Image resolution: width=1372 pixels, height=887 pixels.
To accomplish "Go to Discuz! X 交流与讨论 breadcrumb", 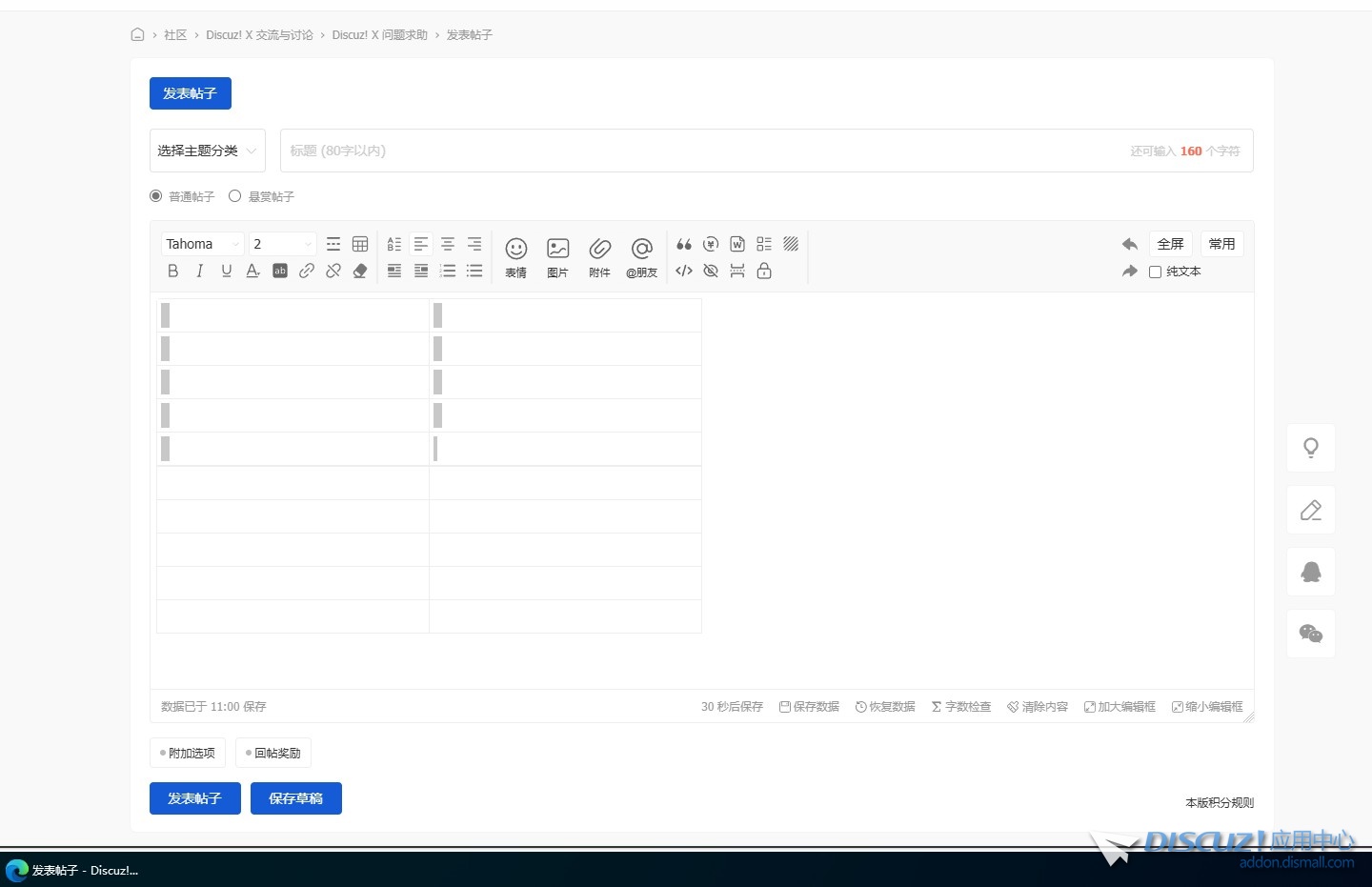I will pos(259,35).
